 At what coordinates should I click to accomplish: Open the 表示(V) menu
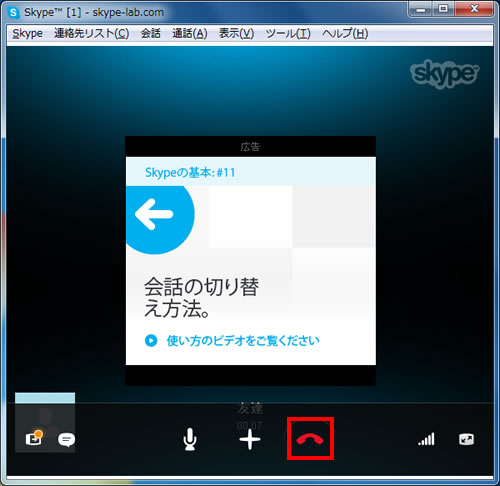(236, 34)
